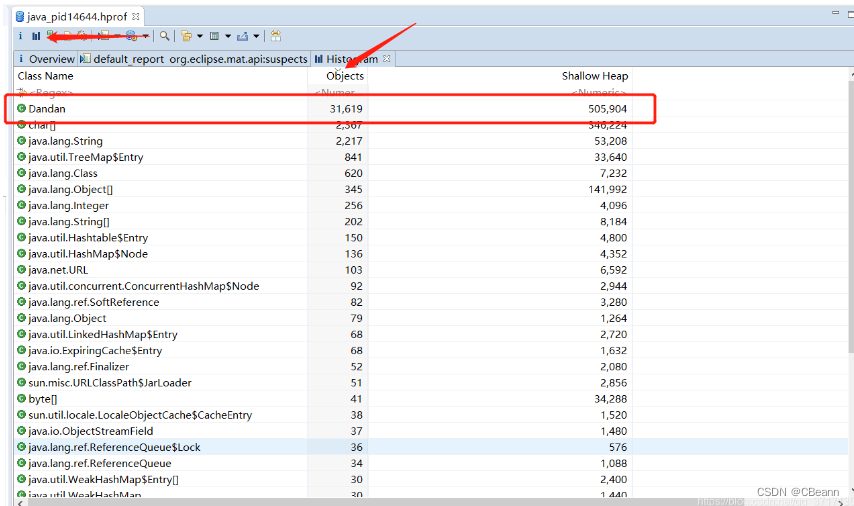The image size is (854, 506).
Task: Select the java.lang.ref.ReferenceQueue$Lock class name
Action: (114, 447)
